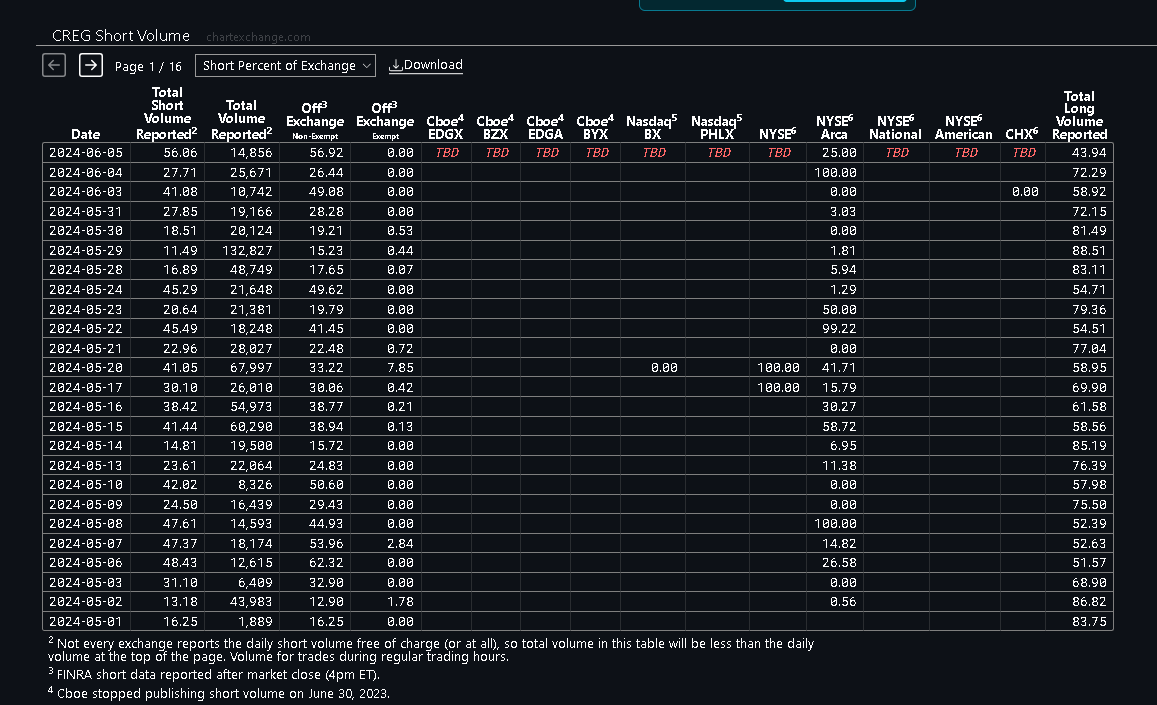Select Nasdaq PHLX column header
Image resolution: width=1157 pixels, height=705 pixels.
tap(716, 127)
